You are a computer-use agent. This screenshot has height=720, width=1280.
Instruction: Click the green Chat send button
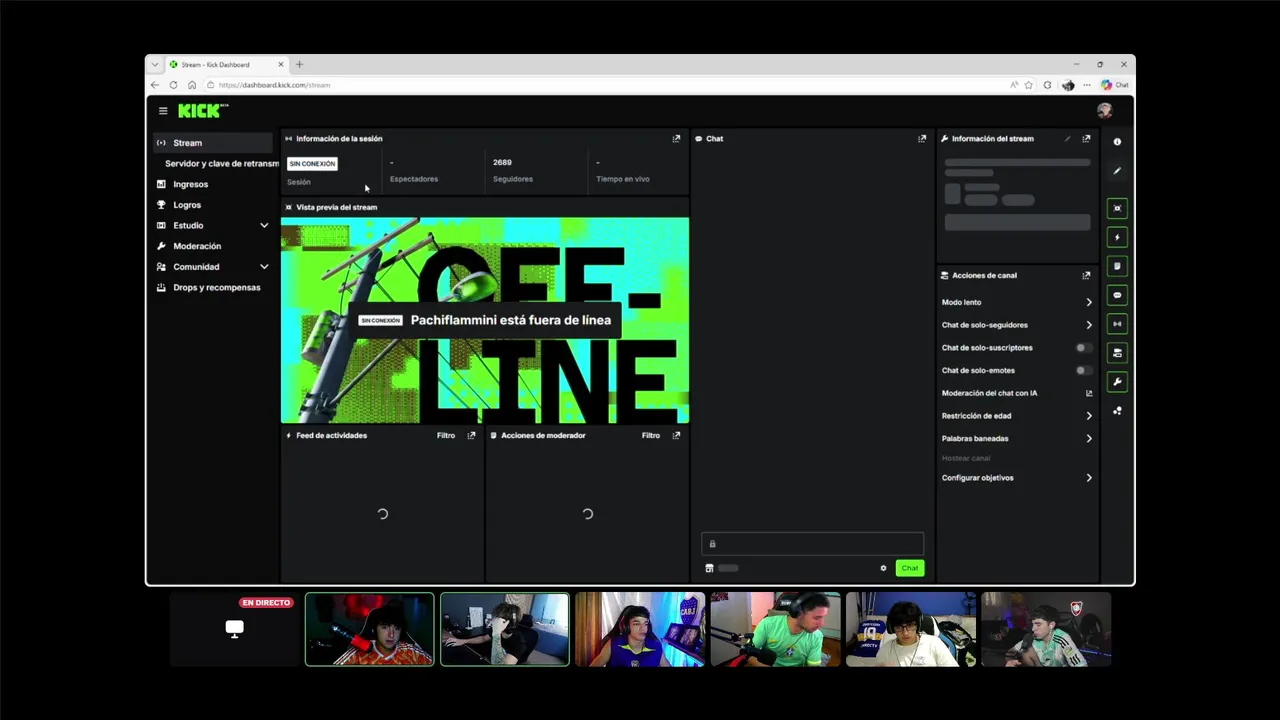click(909, 568)
